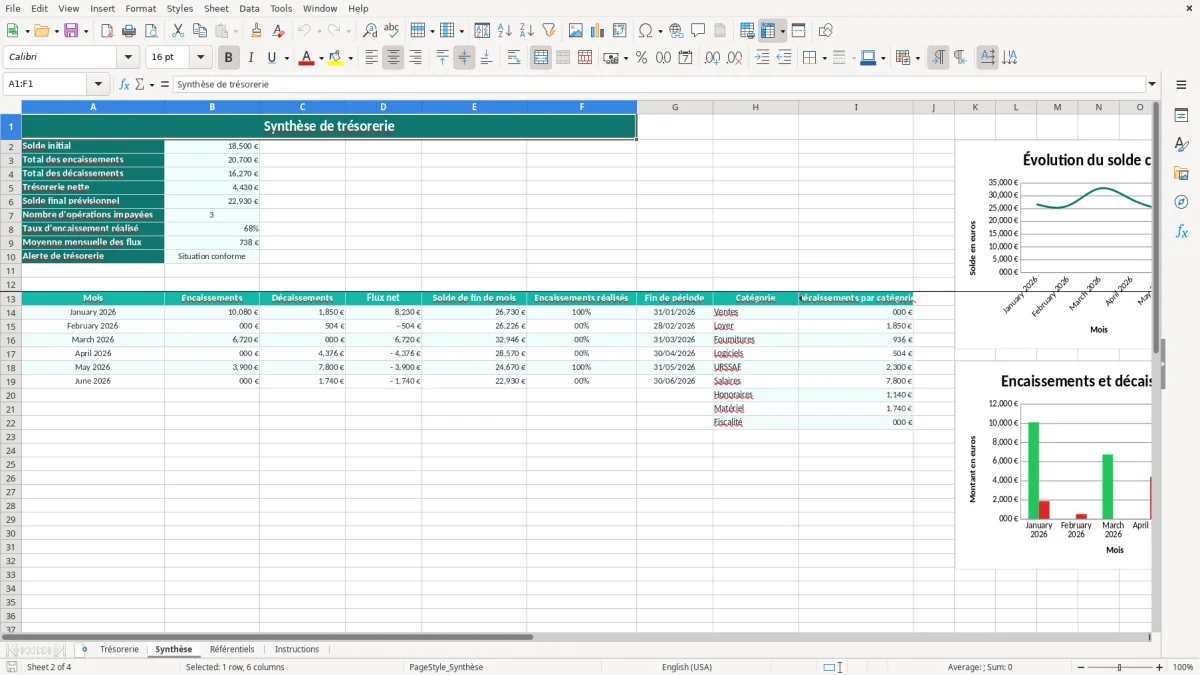Toggle AutoFilter funnel
1200x675 pixels.
click(x=549, y=31)
